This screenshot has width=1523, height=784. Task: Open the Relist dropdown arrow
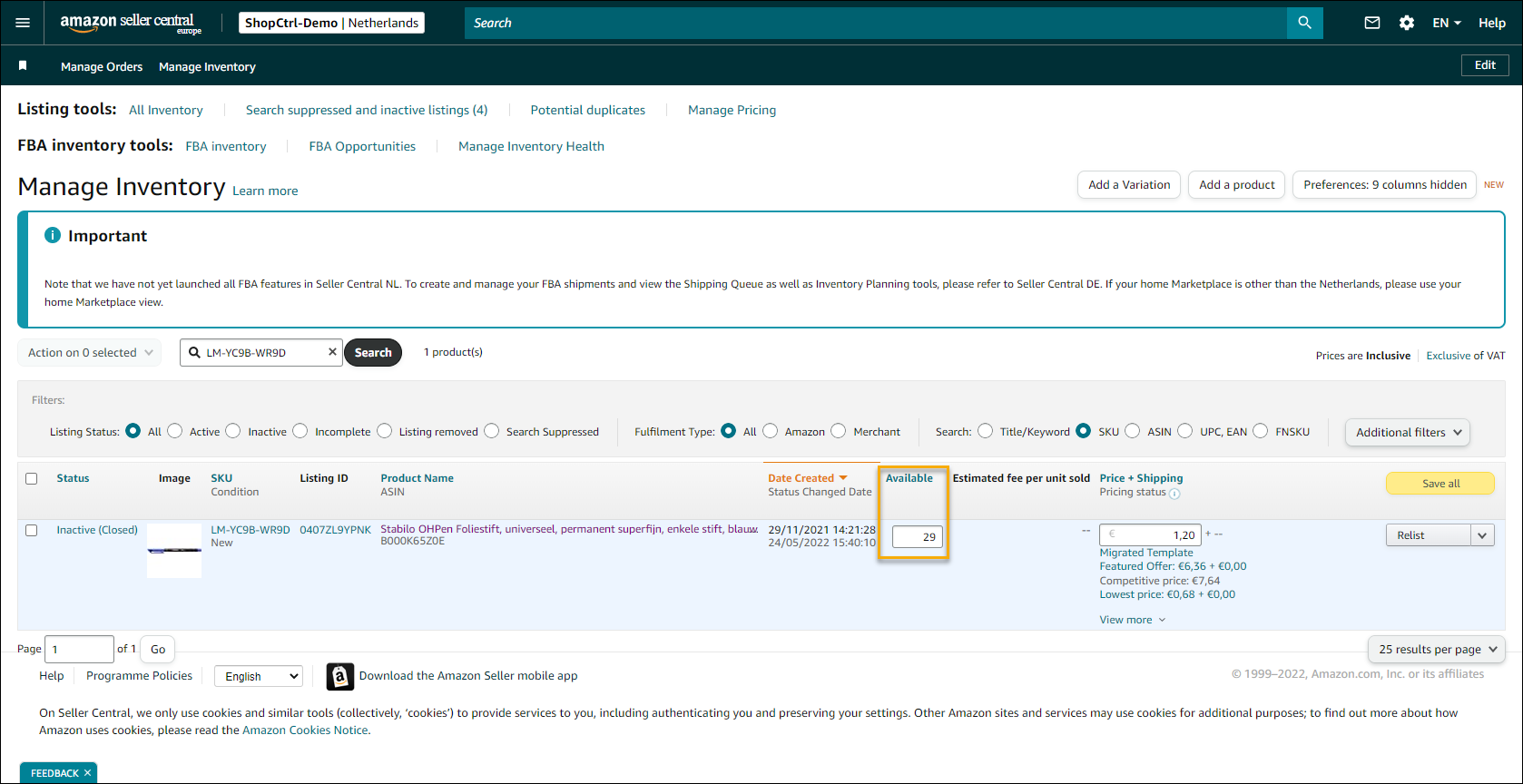(x=1482, y=535)
